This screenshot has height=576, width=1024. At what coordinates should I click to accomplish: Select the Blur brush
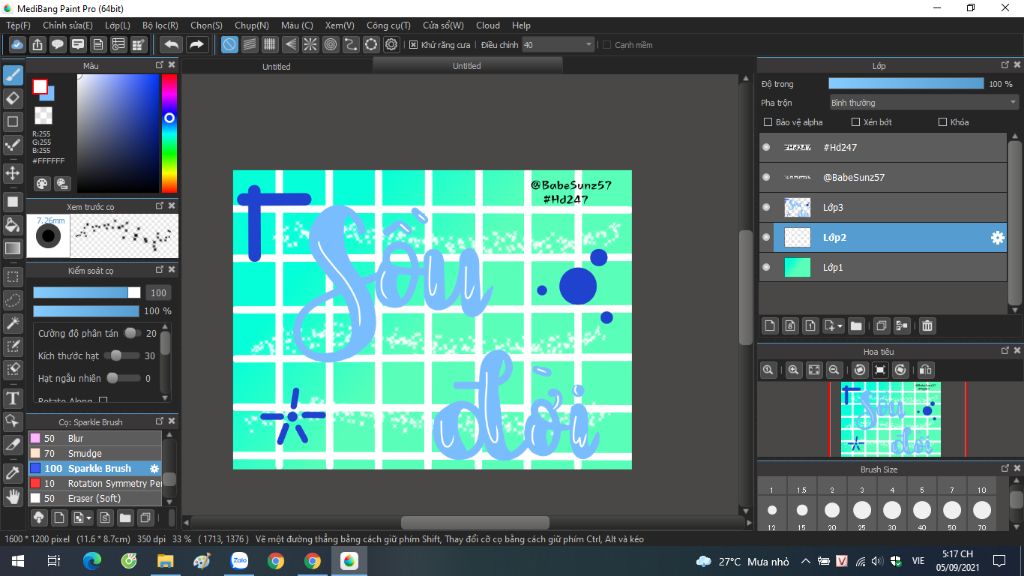click(95, 438)
